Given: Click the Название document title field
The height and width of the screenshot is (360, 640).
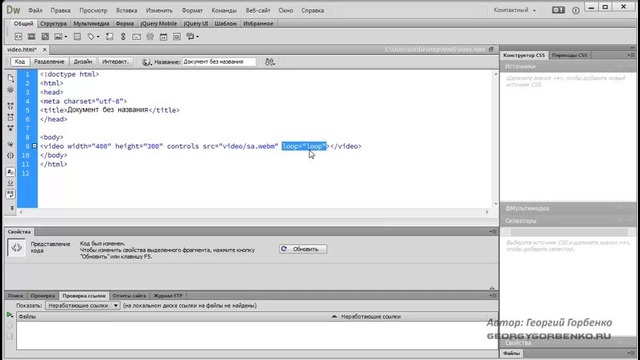Looking at the screenshot, I should tap(219, 62).
